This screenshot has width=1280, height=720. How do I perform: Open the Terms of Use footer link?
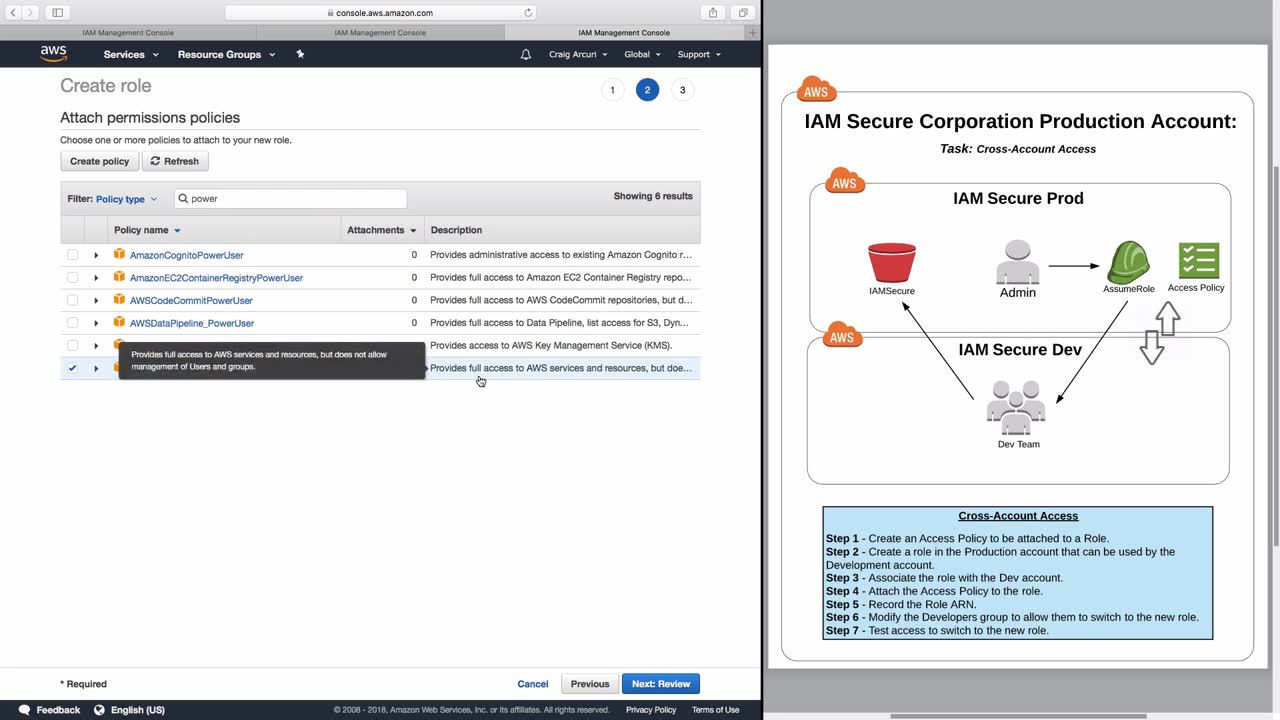[x=715, y=710]
